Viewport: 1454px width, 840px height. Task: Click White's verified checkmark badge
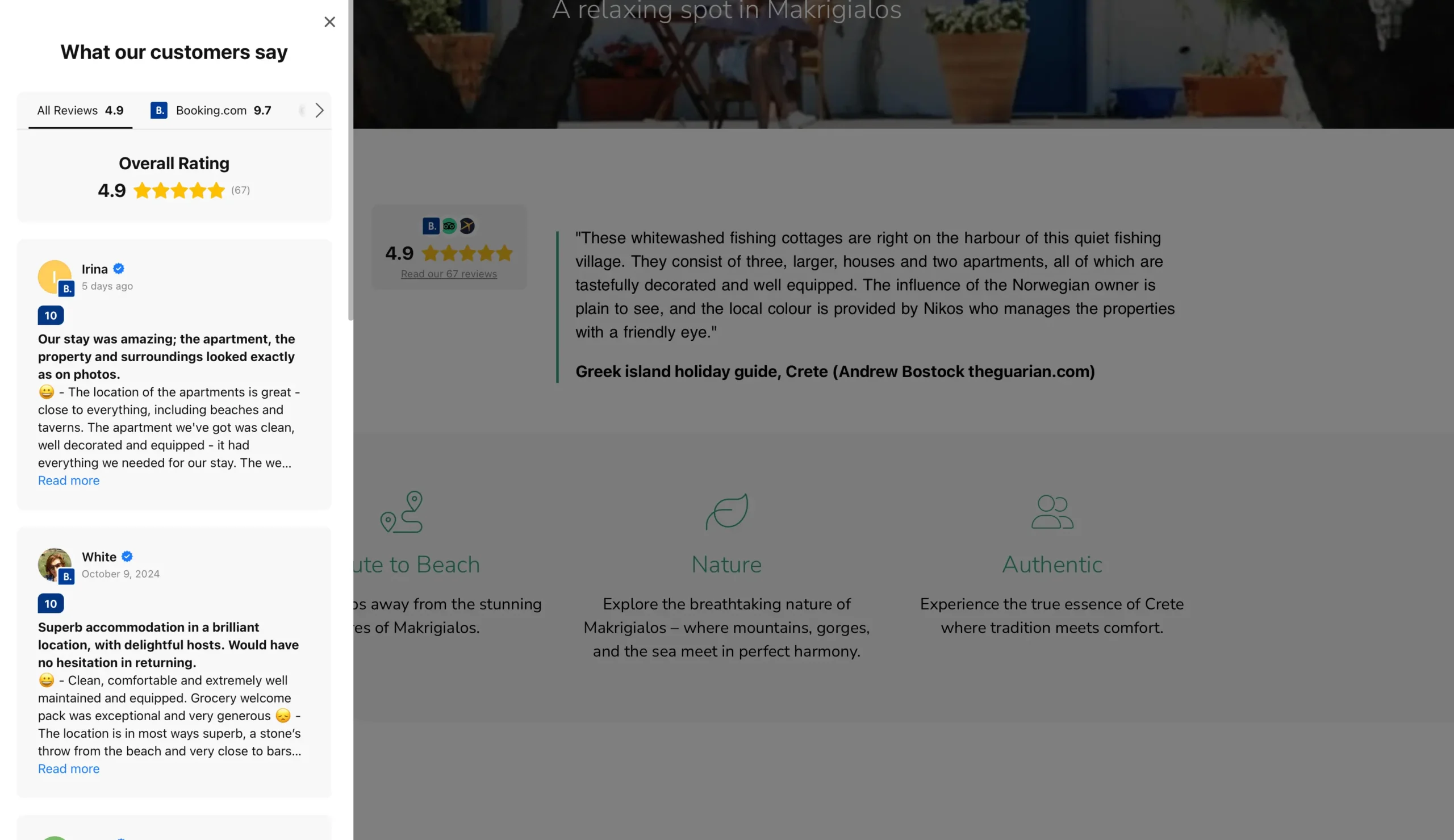[127, 557]
